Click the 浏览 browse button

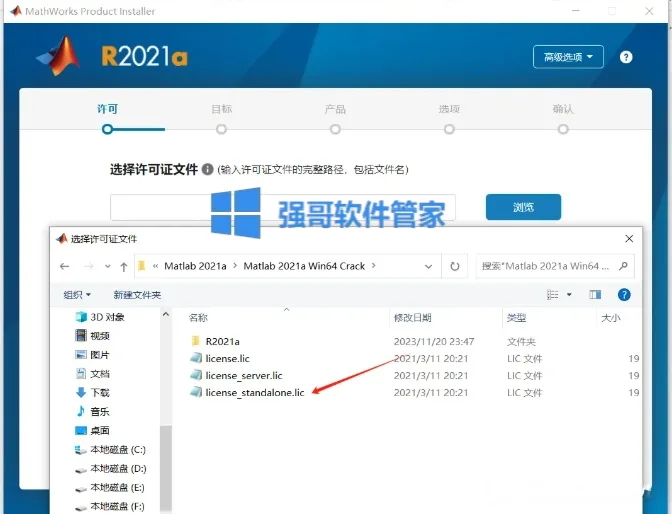pos(523,207)
